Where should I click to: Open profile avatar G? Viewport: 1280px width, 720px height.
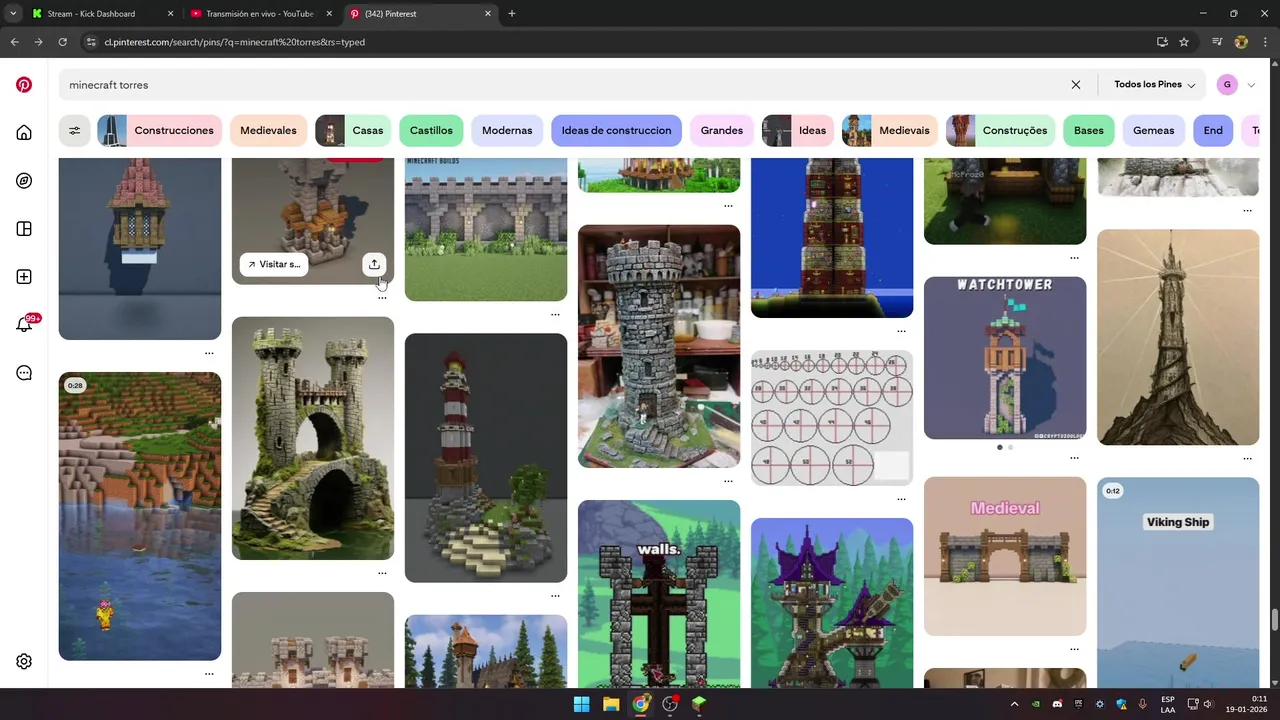pos(1227,85)
